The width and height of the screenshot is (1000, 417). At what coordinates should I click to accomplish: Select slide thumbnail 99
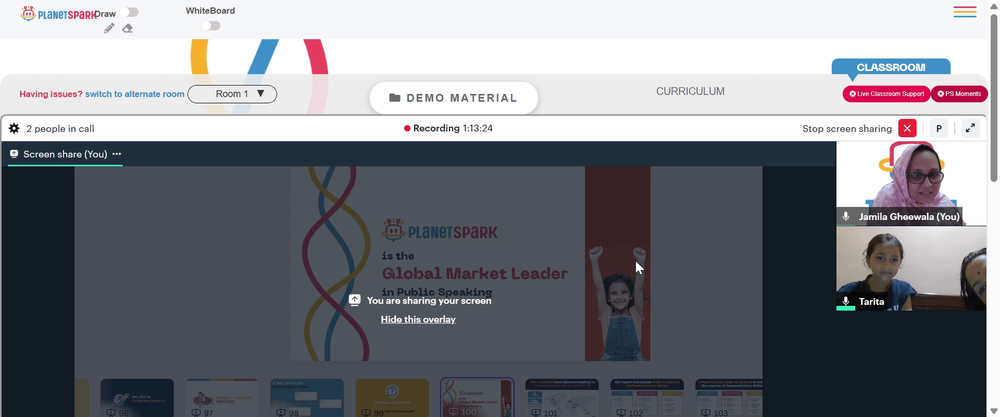click(392, 398)
